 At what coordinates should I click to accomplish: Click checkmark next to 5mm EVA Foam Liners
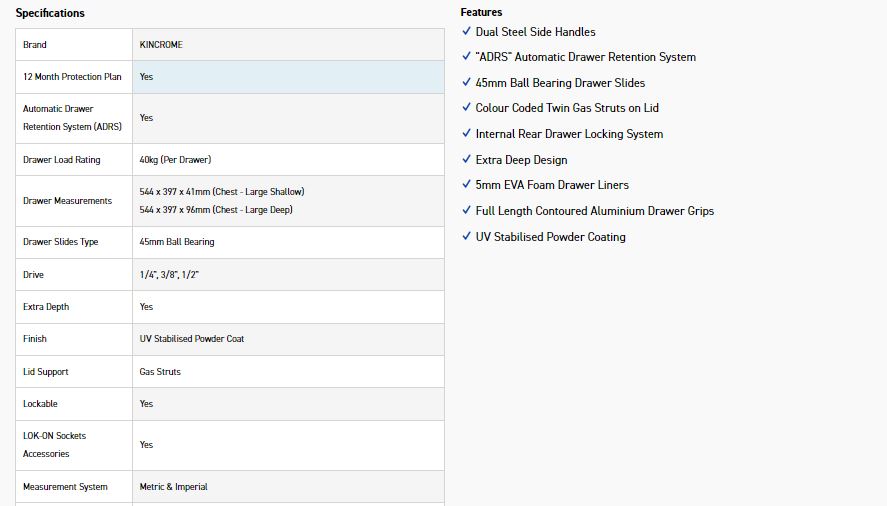466,184
